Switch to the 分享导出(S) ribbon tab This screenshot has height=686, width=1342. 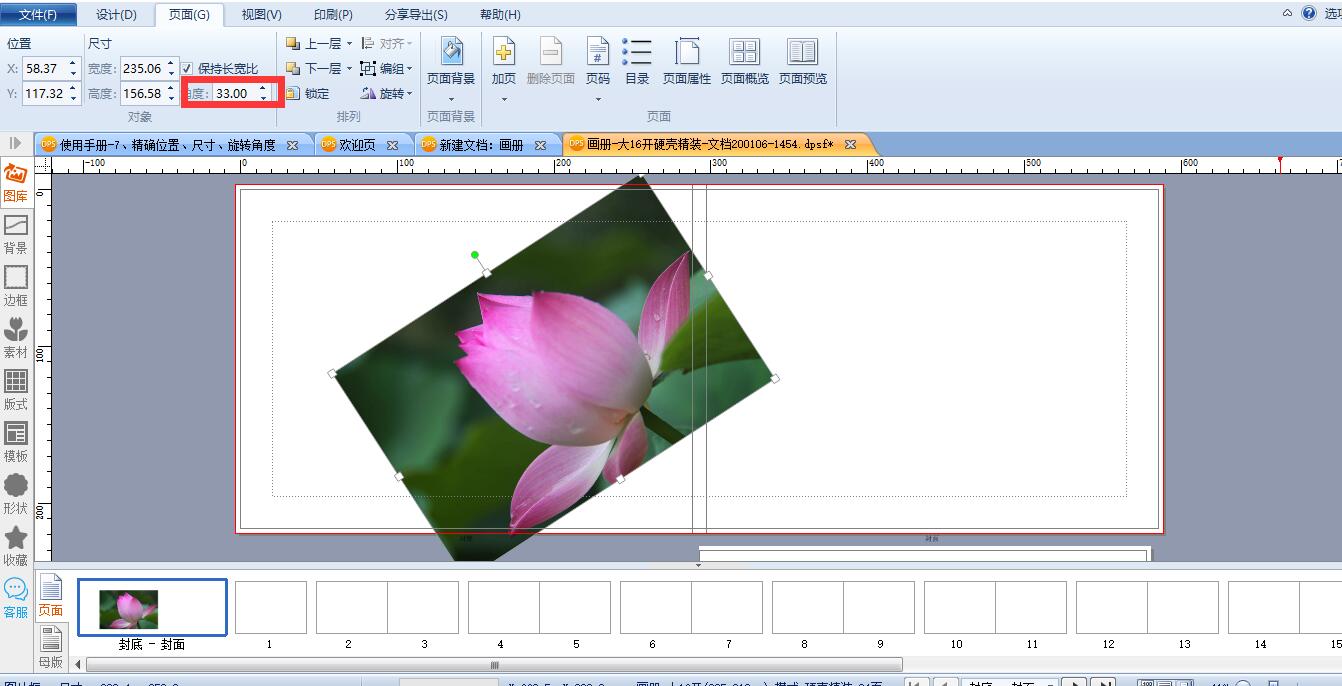[x=416, y=15]
